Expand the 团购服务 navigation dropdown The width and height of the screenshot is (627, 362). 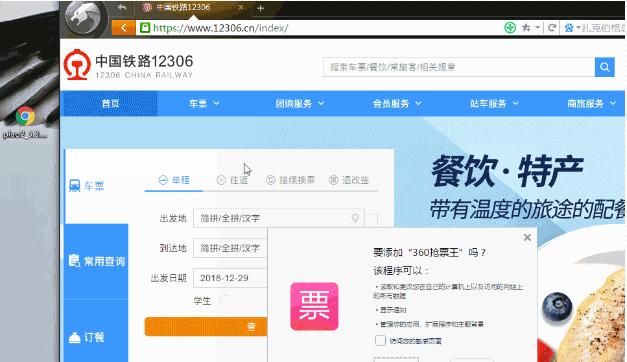point(299,104)
